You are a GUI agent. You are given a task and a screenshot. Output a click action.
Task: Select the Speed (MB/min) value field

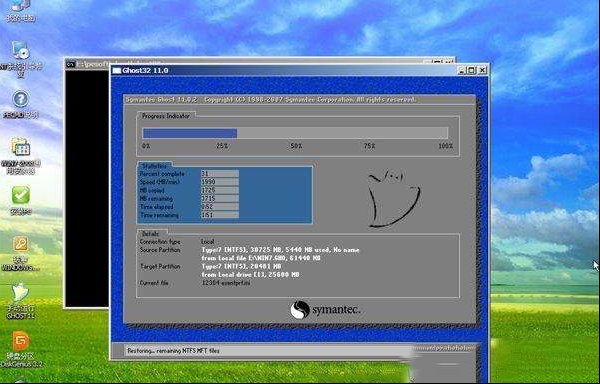point(220,182)
